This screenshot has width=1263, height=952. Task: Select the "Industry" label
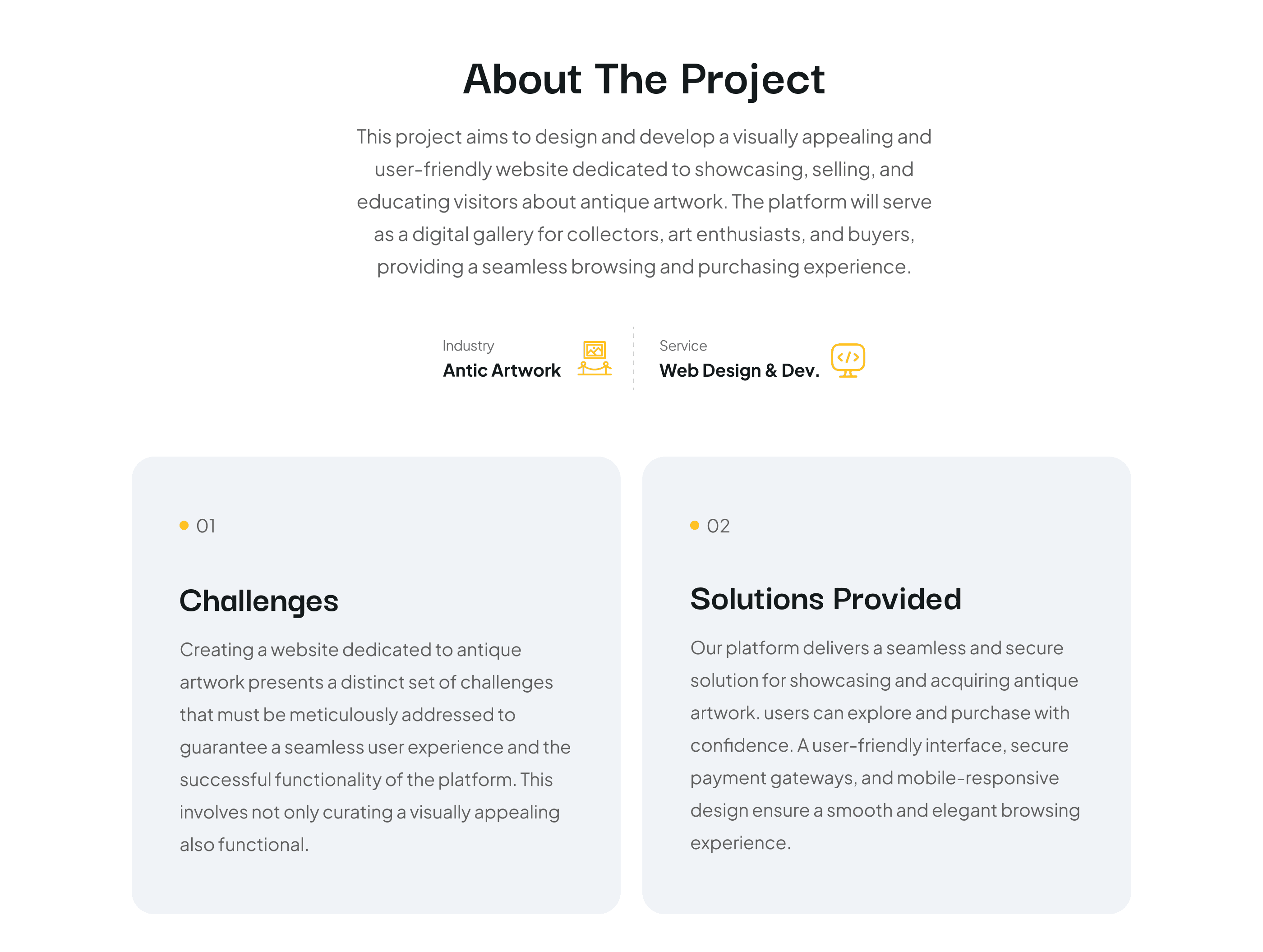[x=468, y=346]
